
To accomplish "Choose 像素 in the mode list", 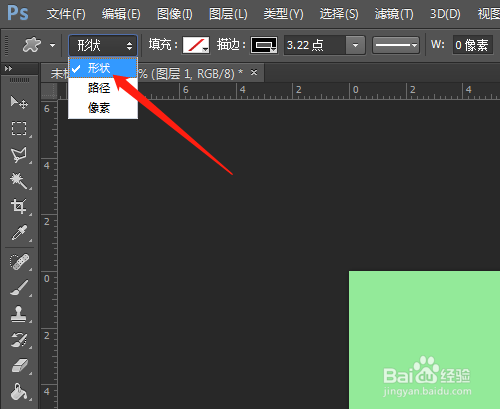I will point(103,108).
